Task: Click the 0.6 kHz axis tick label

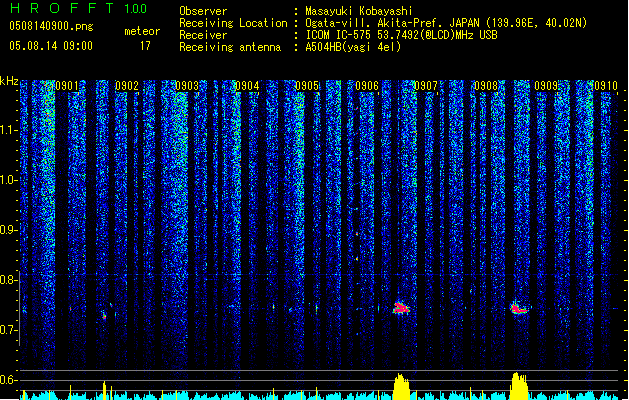Action: click(9, 380)
